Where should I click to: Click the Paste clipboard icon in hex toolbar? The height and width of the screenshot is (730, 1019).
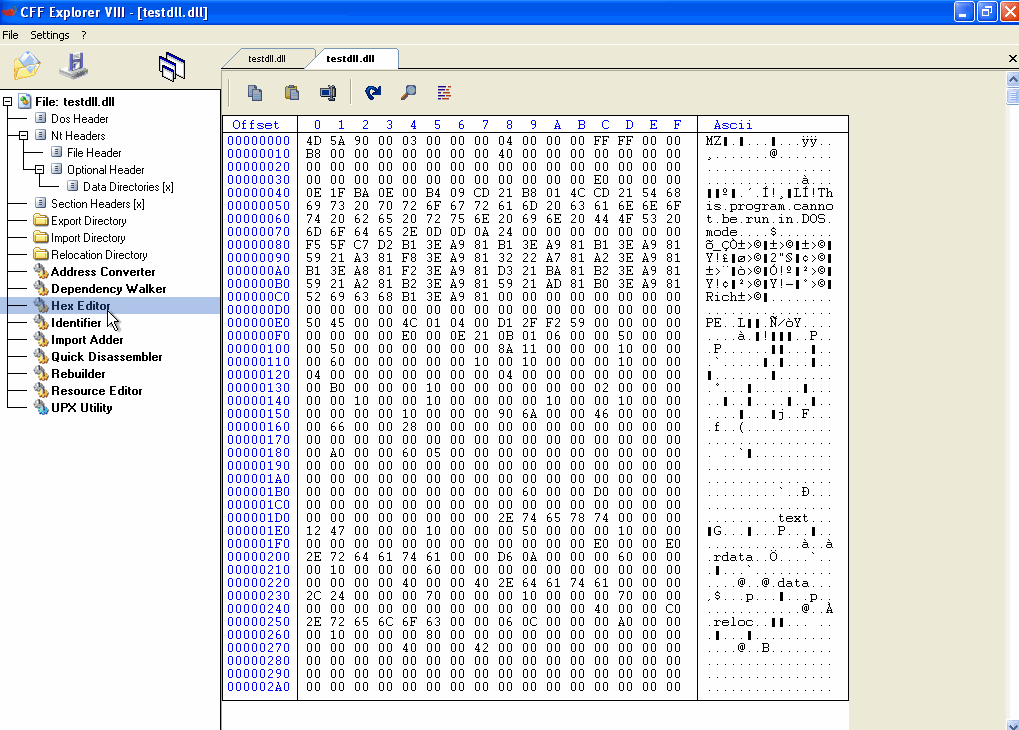(x=291, y=93)
